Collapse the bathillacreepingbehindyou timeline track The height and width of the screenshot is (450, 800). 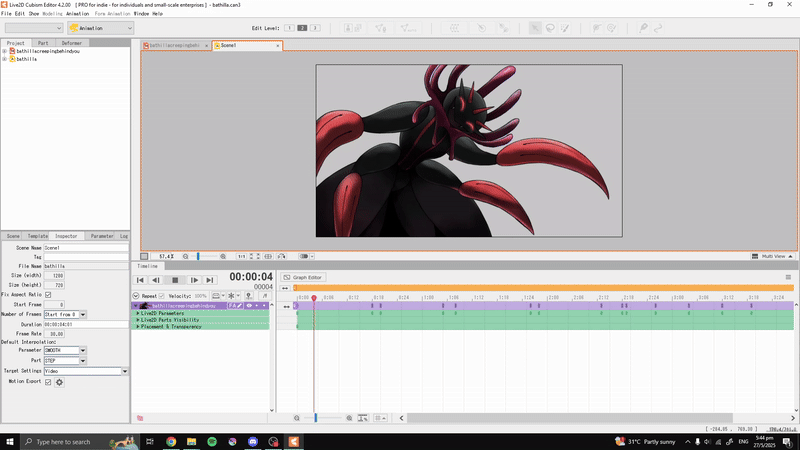click(136, 306)
